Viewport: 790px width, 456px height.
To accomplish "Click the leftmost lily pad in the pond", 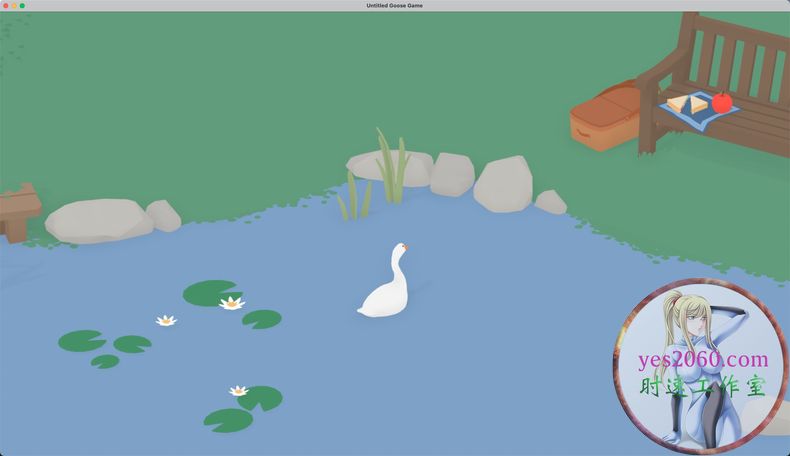I will coord(81,341).
